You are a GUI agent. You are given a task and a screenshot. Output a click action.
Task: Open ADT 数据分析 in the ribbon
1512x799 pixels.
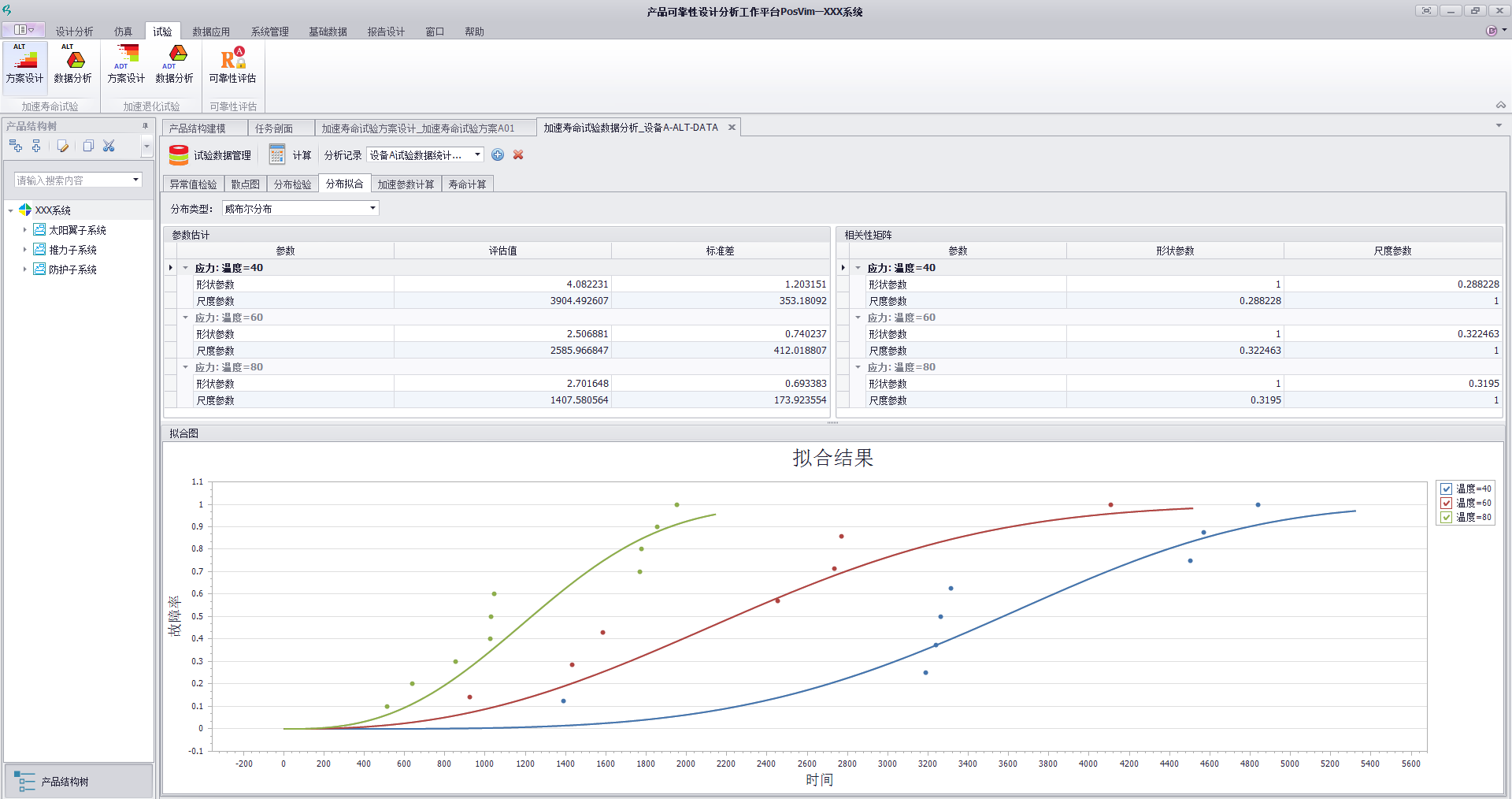174,65
